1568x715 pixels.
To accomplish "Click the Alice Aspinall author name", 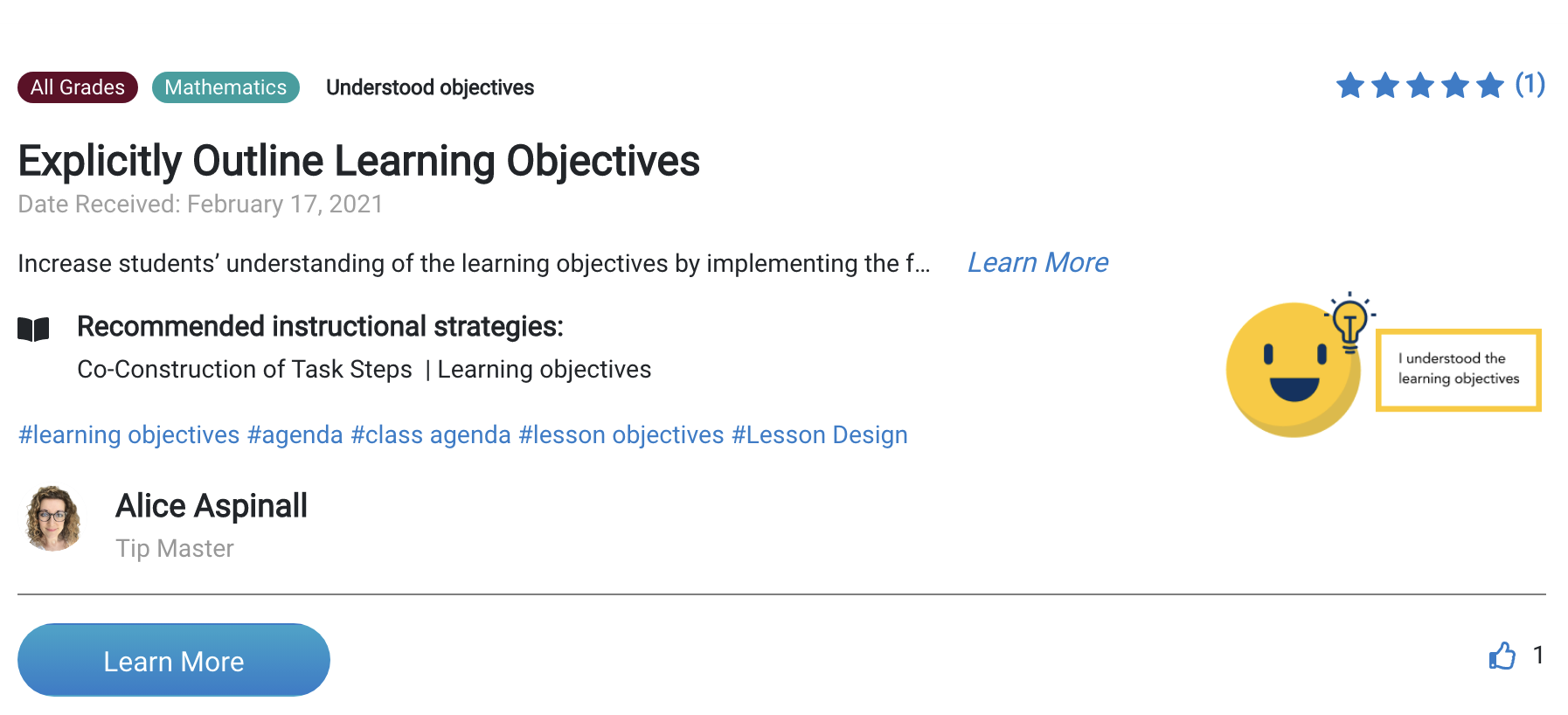I will 212,506.
